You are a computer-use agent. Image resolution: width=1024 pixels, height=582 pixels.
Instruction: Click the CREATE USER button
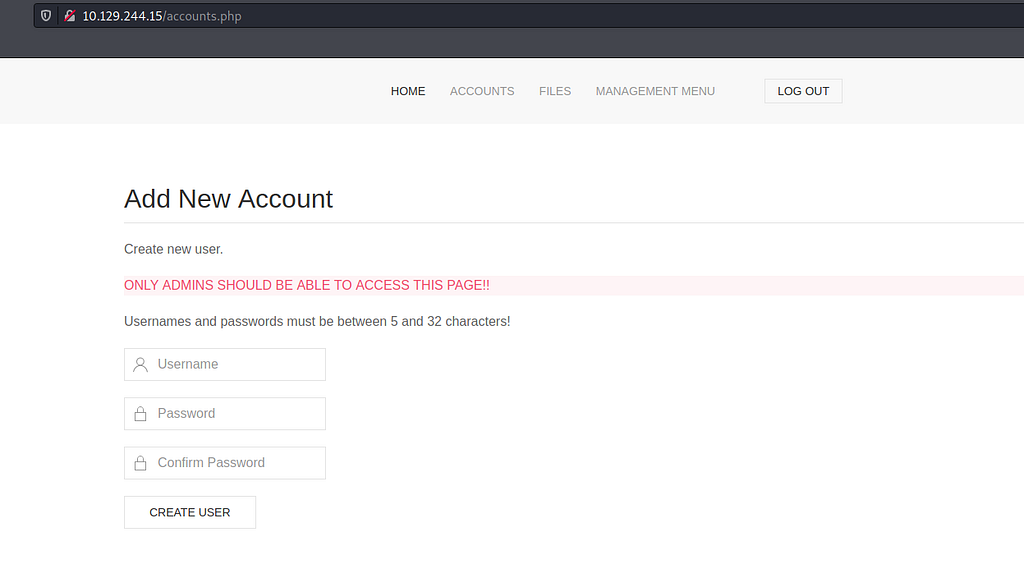pos(190,513)
